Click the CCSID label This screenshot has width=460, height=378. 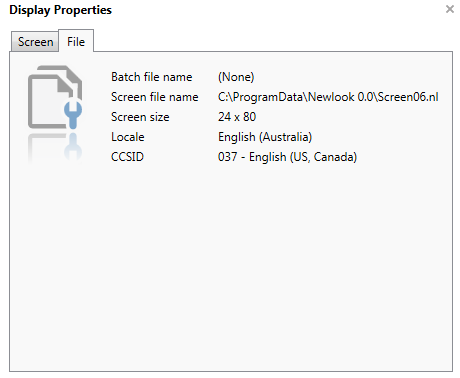pyautogui.click(x=127, y=157)
